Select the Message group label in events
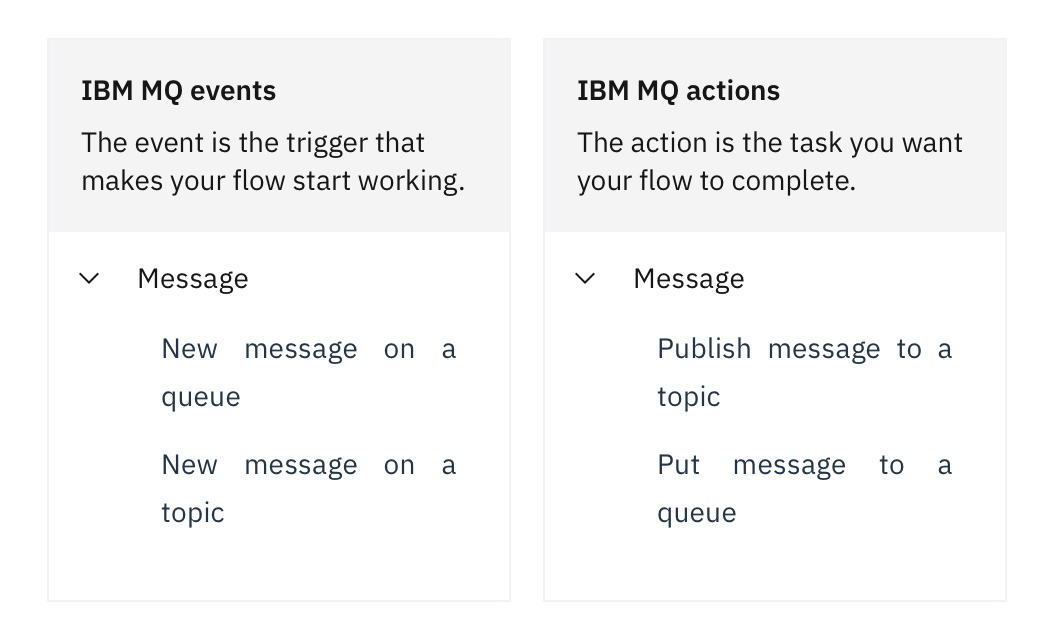1056x638 pixels. 193,279
